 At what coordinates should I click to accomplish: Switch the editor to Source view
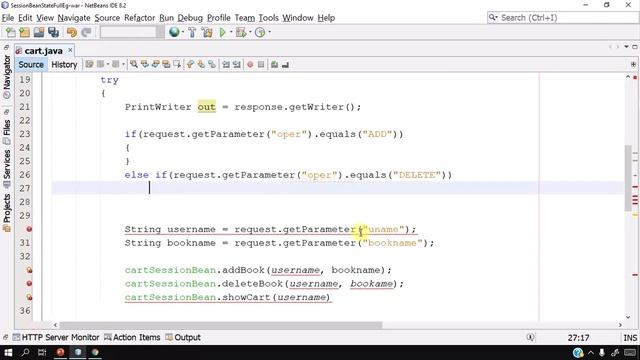31,64
